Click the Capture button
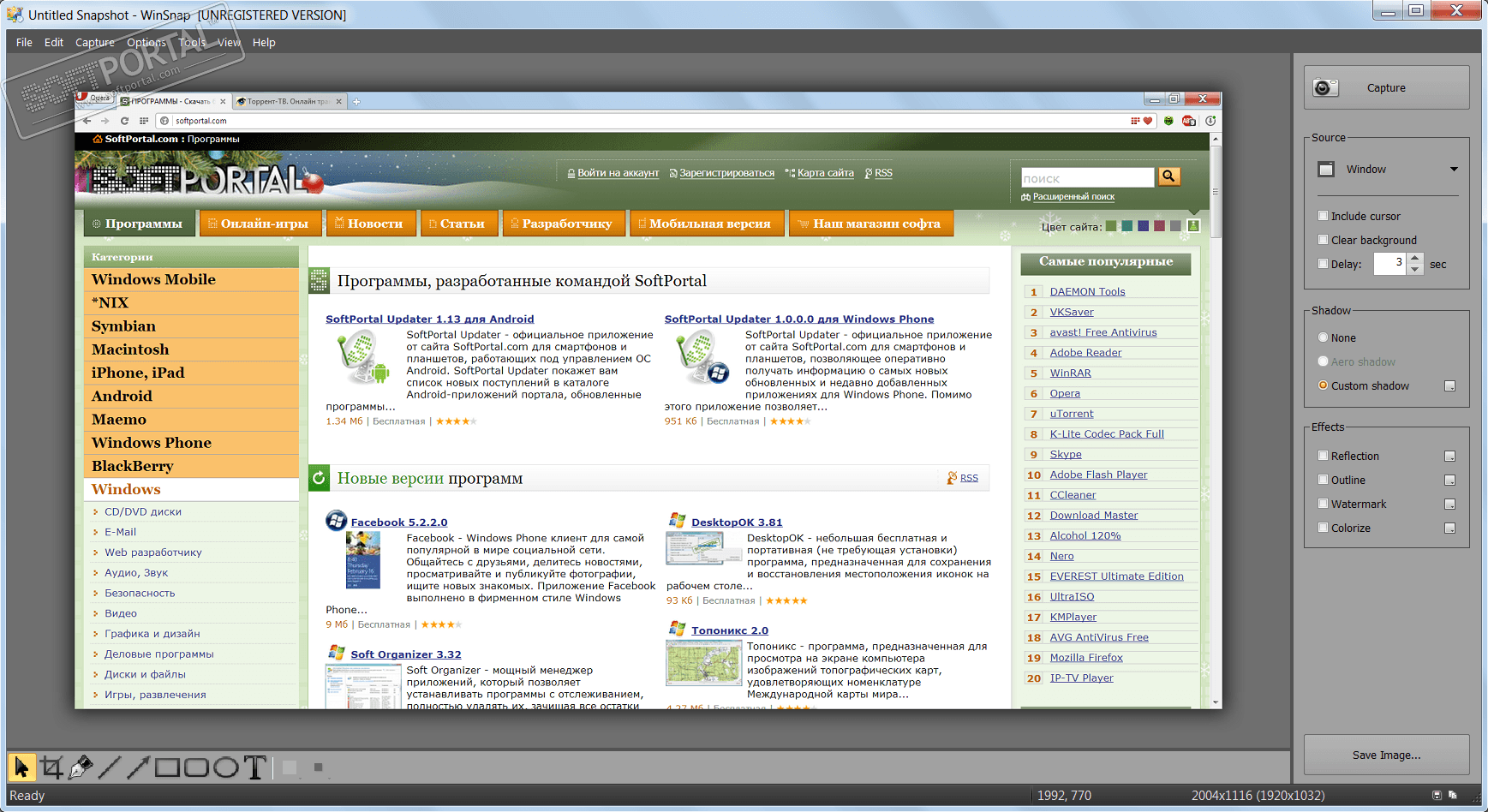This screenshot has height=812, width=1488. coord(1387,87)
